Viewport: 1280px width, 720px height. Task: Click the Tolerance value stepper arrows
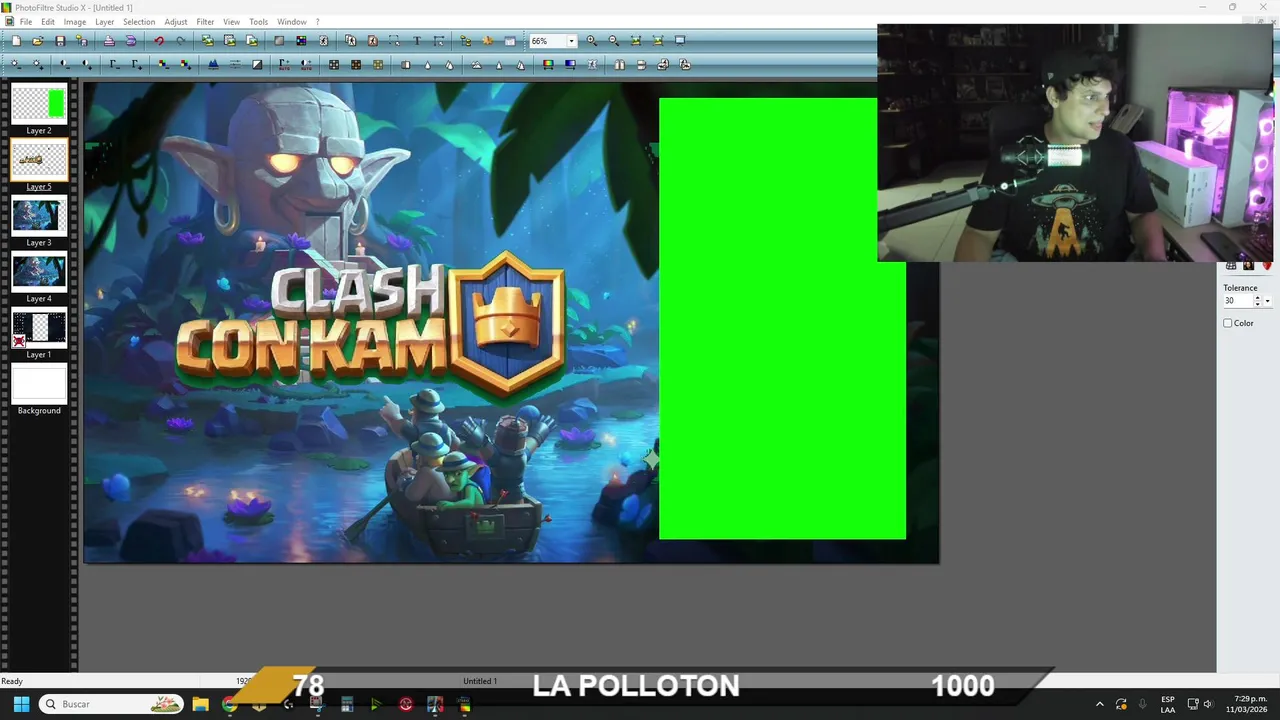(1257, 301)
